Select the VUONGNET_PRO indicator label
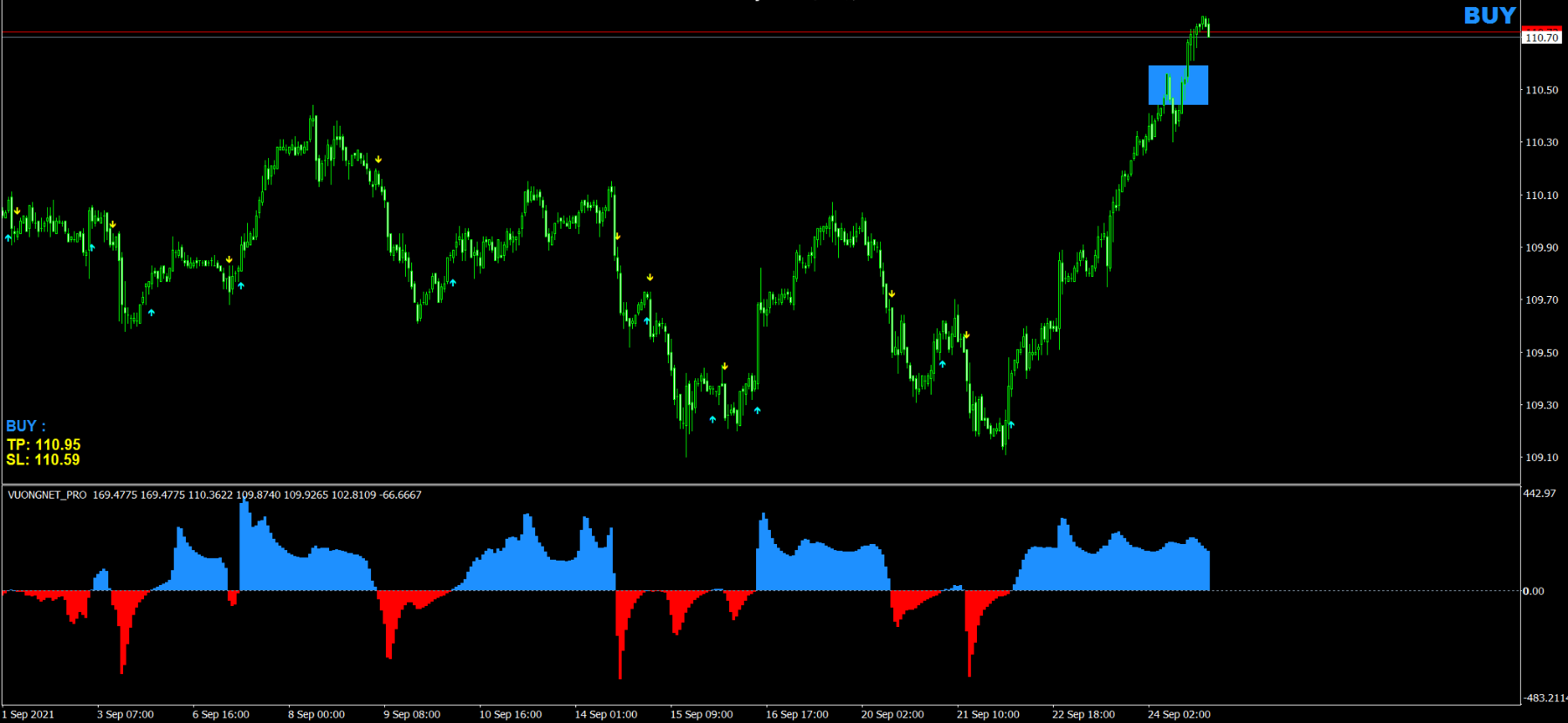 (47, 495)
